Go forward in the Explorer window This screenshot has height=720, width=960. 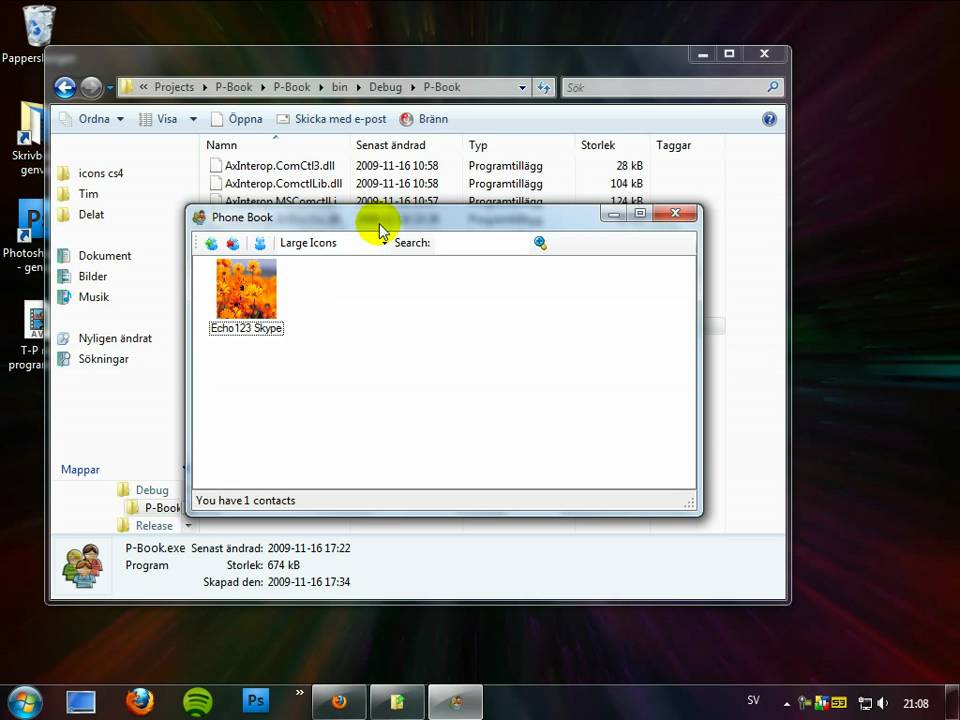(91, 88)
